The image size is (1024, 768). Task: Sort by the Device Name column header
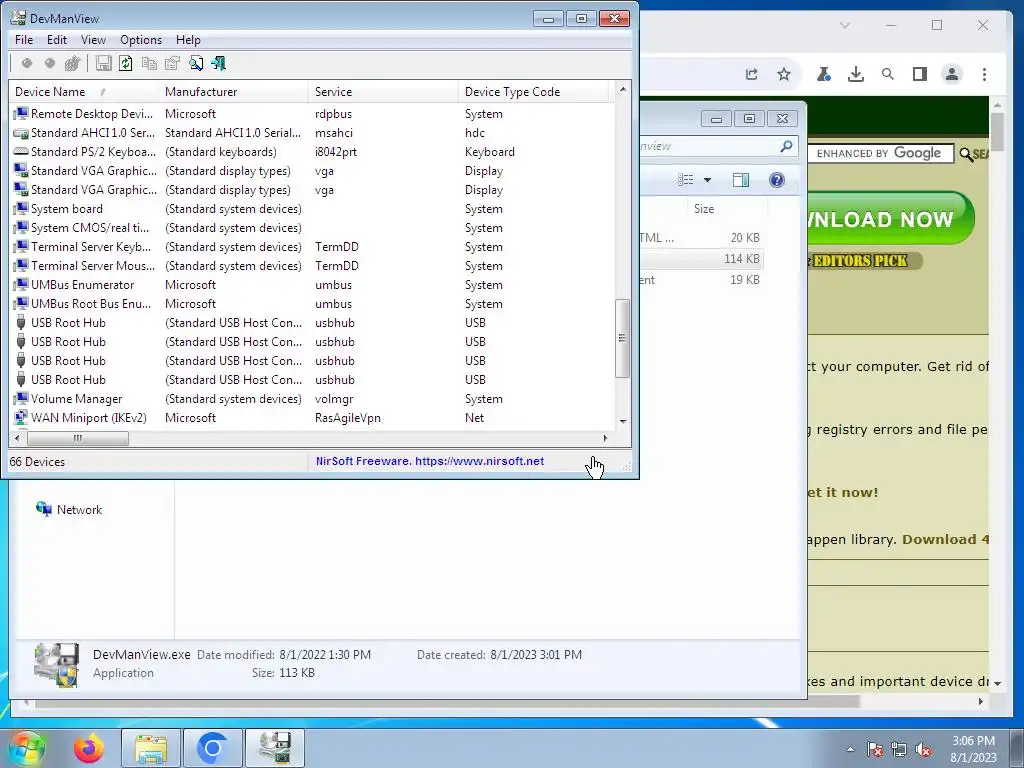[x=83, y=92]
